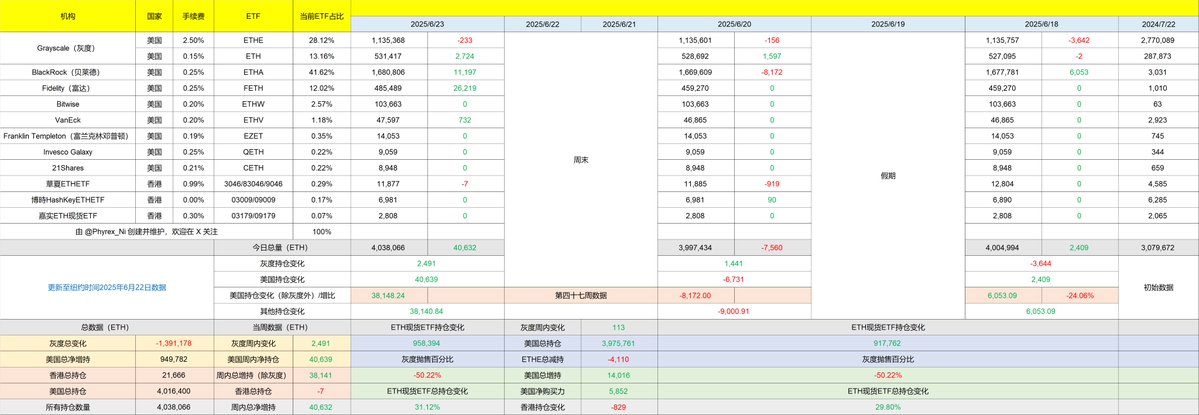
Task: Select the 949,782 net increase value
Action: click(174, 360)
